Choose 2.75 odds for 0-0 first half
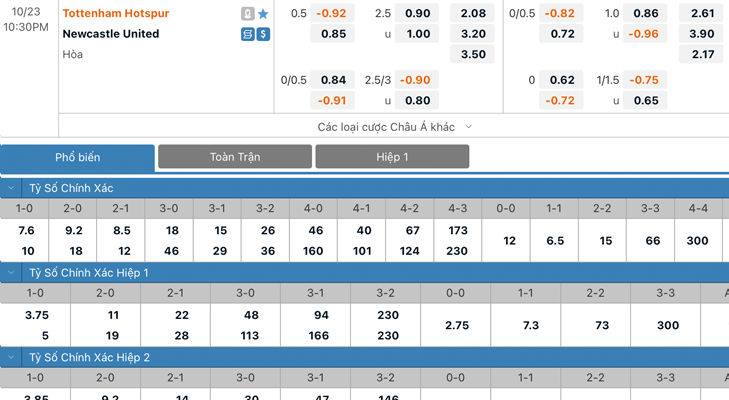 (457, 325)
